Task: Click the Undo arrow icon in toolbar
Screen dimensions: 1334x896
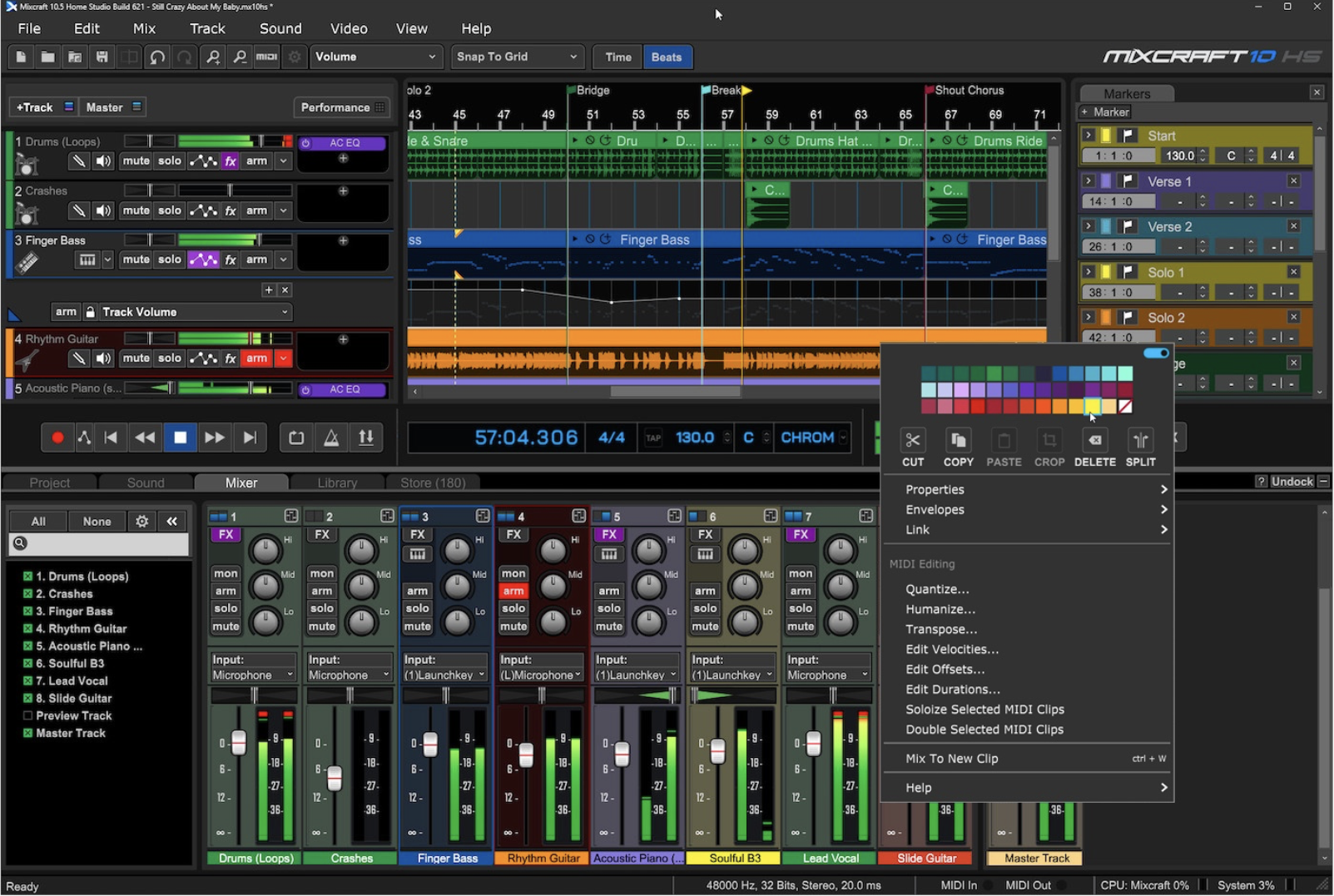Action: pyautogui.click(x=156, y=57)
